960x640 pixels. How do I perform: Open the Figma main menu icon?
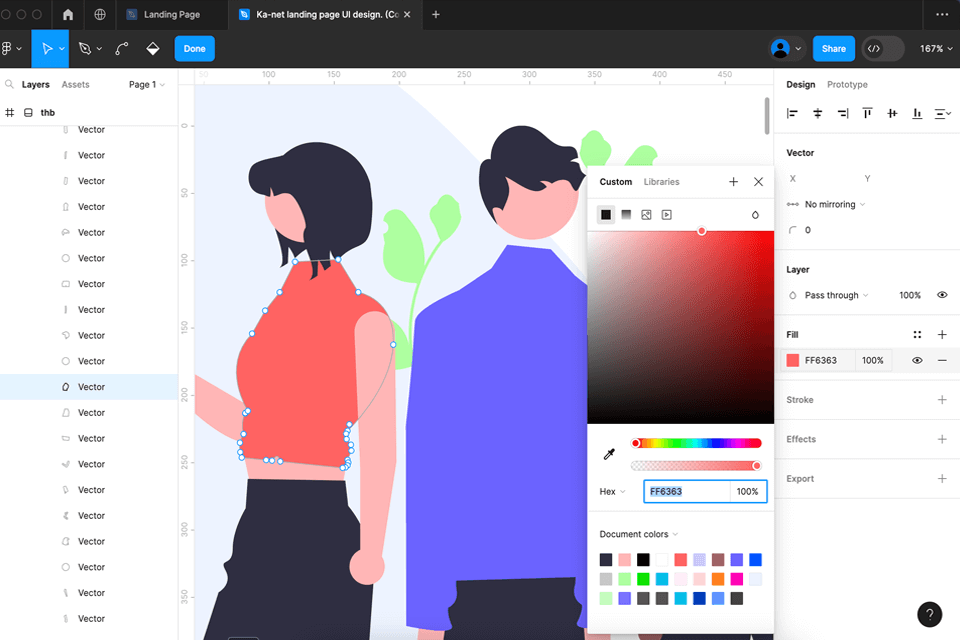click(7, 48)
